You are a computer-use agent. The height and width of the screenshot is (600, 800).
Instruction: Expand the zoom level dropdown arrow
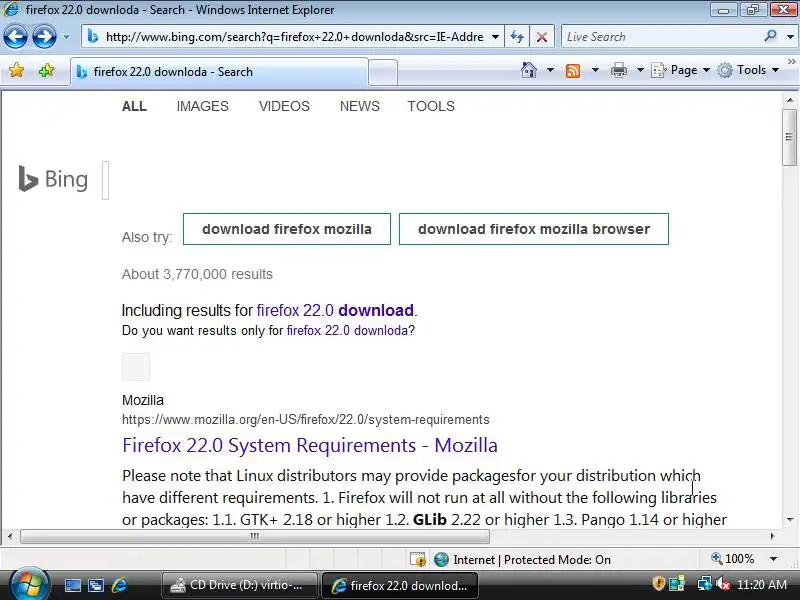click(774, 559)
